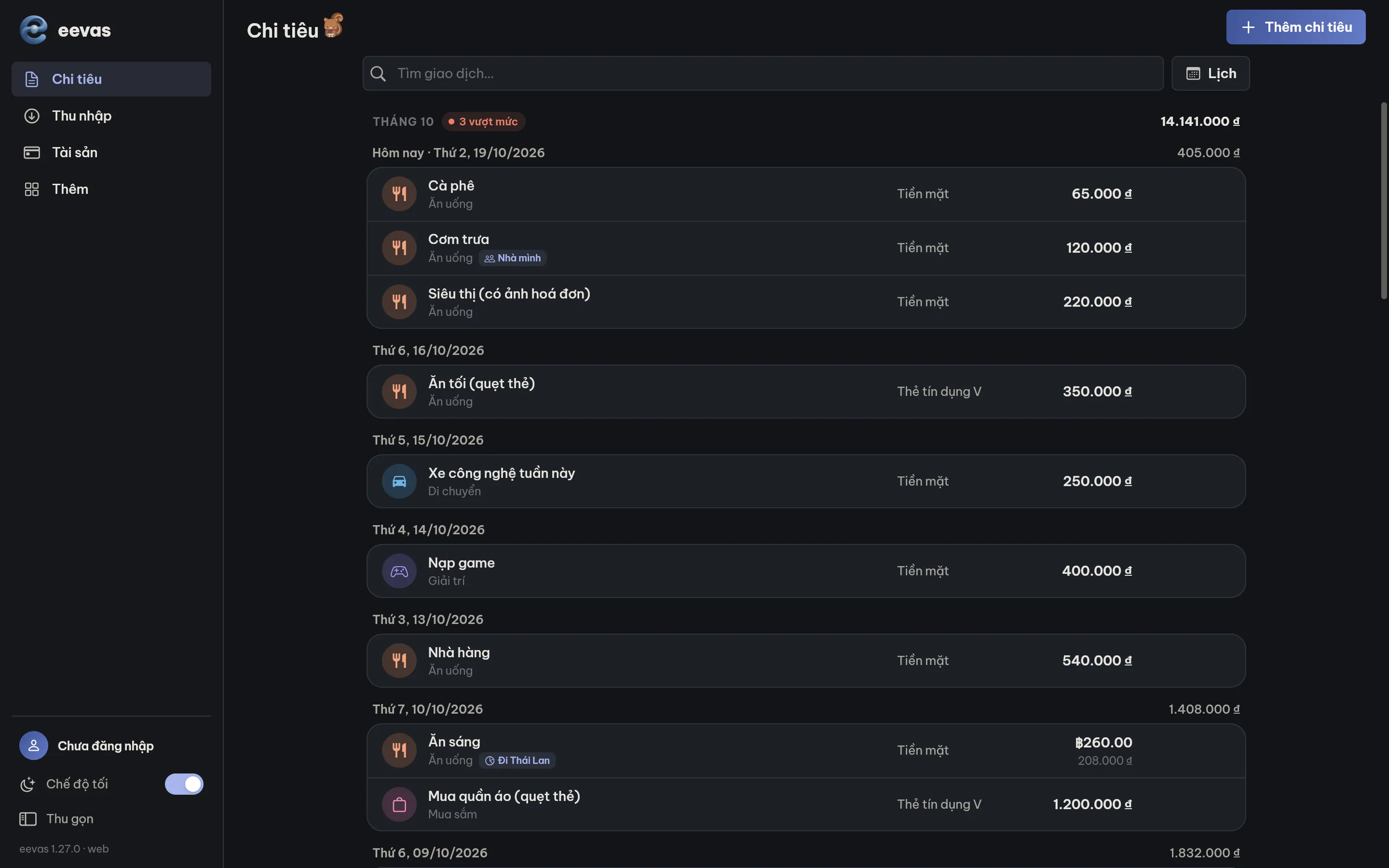Select the Chi tiêu sidebar item
The width and height of the screenshot is (1389, 868).
tap(111, 79)
